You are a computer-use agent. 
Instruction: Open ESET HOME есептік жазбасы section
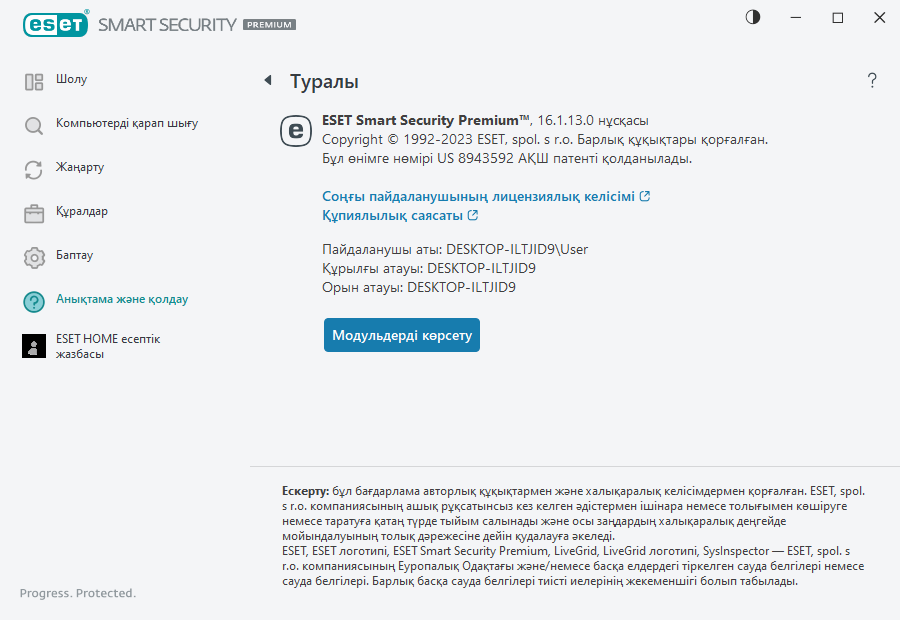coord(108,346)
